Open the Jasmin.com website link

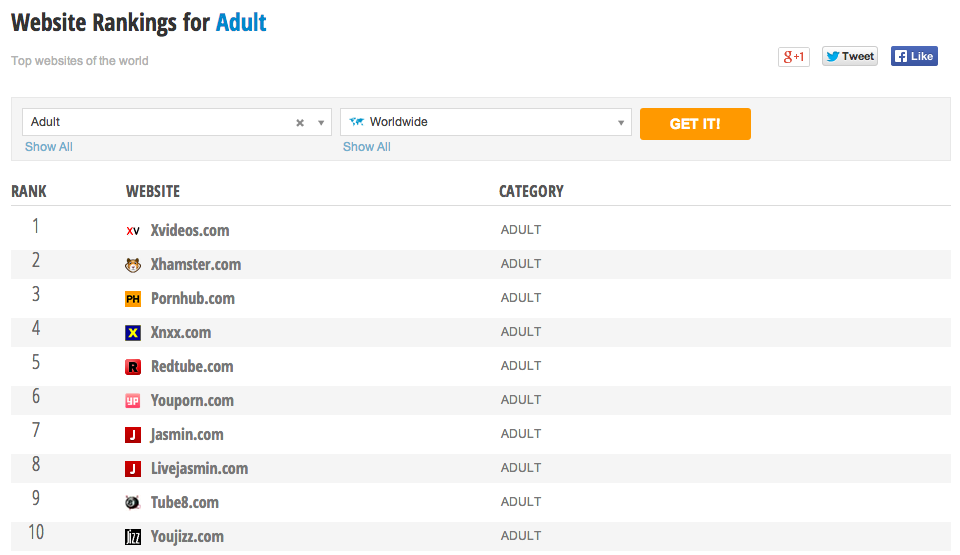click(x=187, y=434)
